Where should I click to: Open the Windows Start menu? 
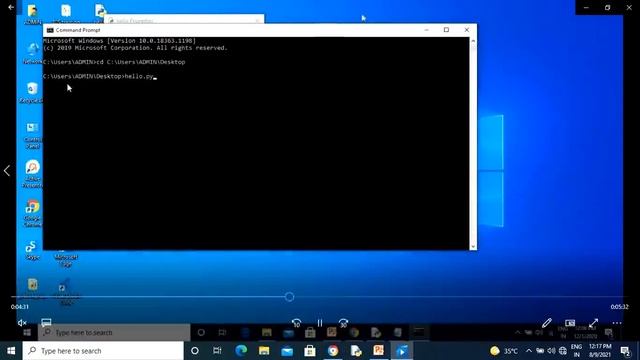(x=11, y=351)
